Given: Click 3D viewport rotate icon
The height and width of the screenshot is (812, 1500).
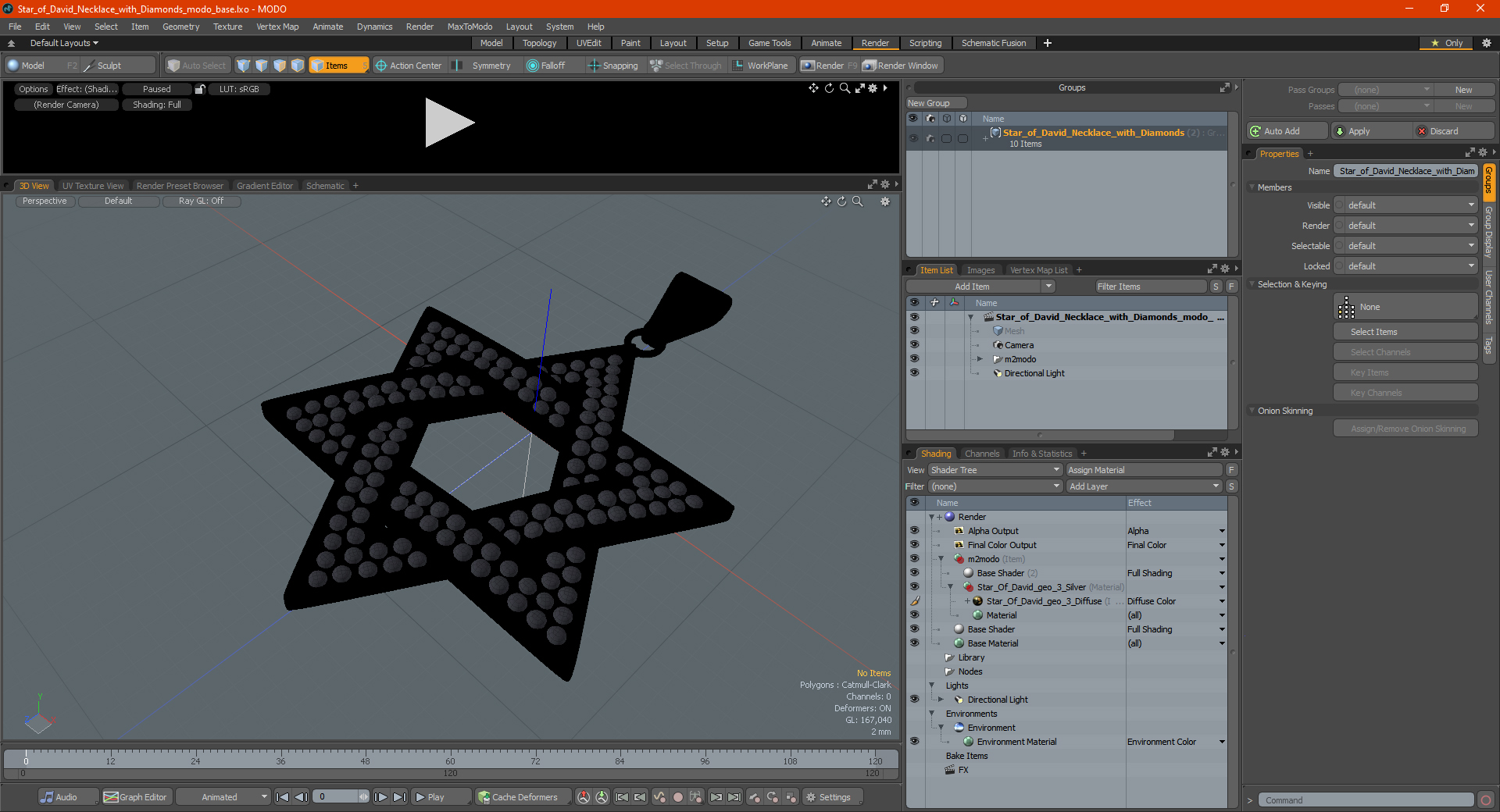Looking at the screenshot, I should pos(841,201).
